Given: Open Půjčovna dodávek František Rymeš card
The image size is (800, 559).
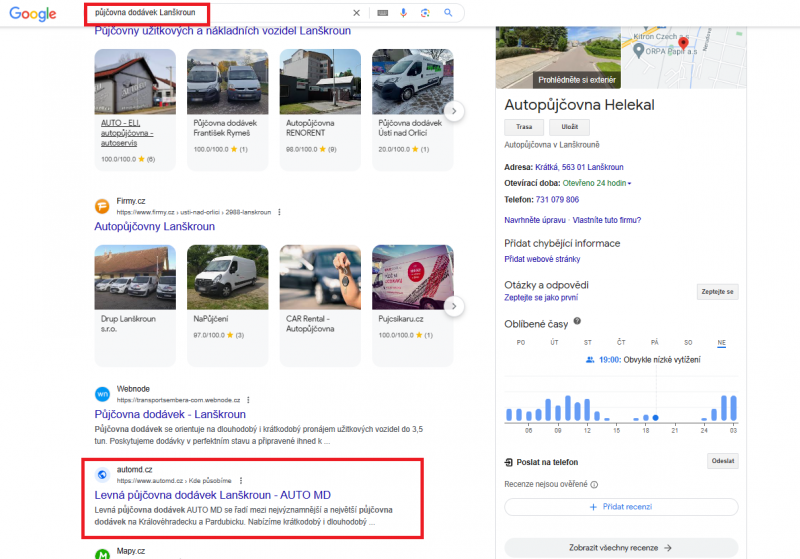Looking at the screenshot, I should pos(228,110).
